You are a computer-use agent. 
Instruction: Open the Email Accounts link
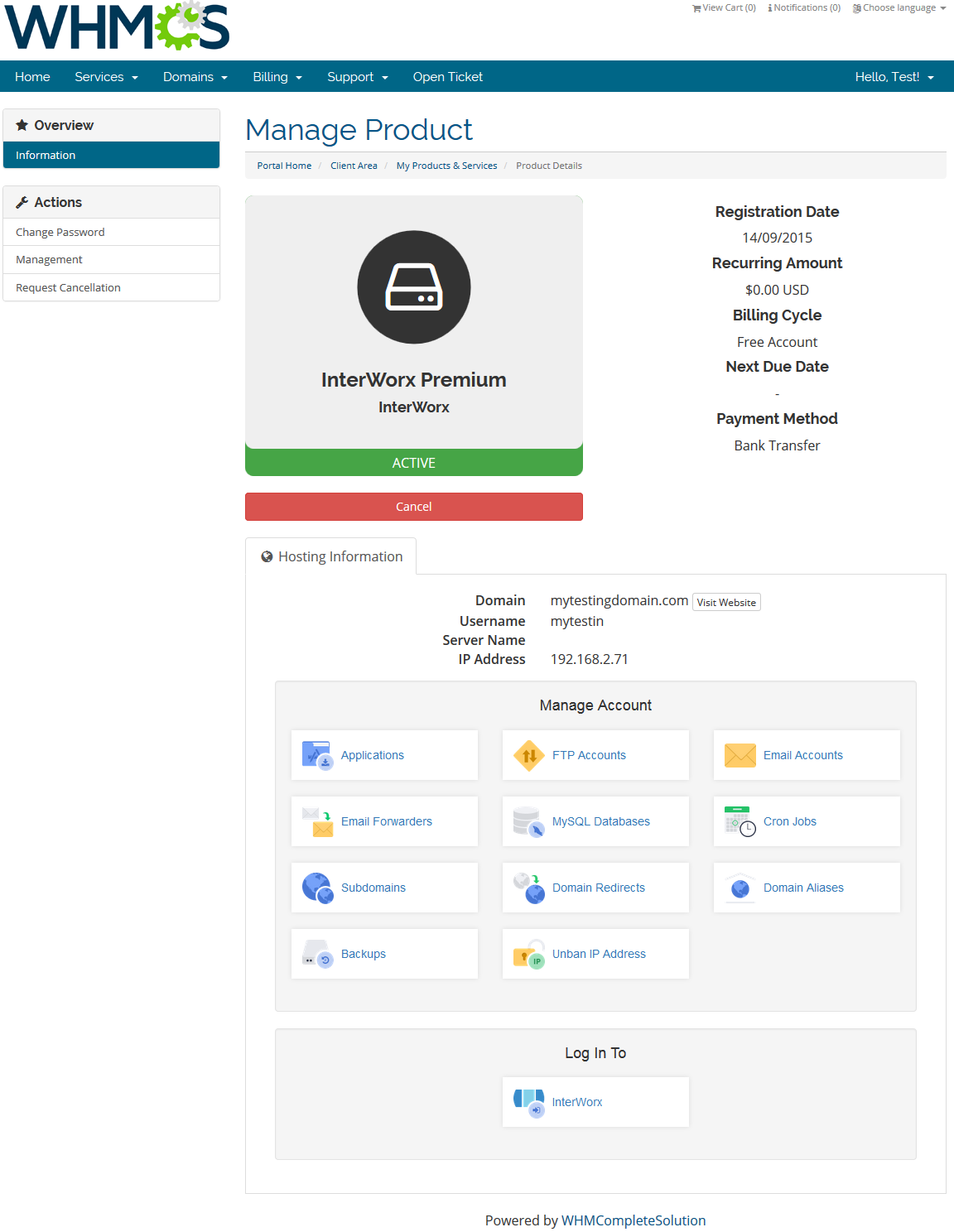click(x=803, y=755)
